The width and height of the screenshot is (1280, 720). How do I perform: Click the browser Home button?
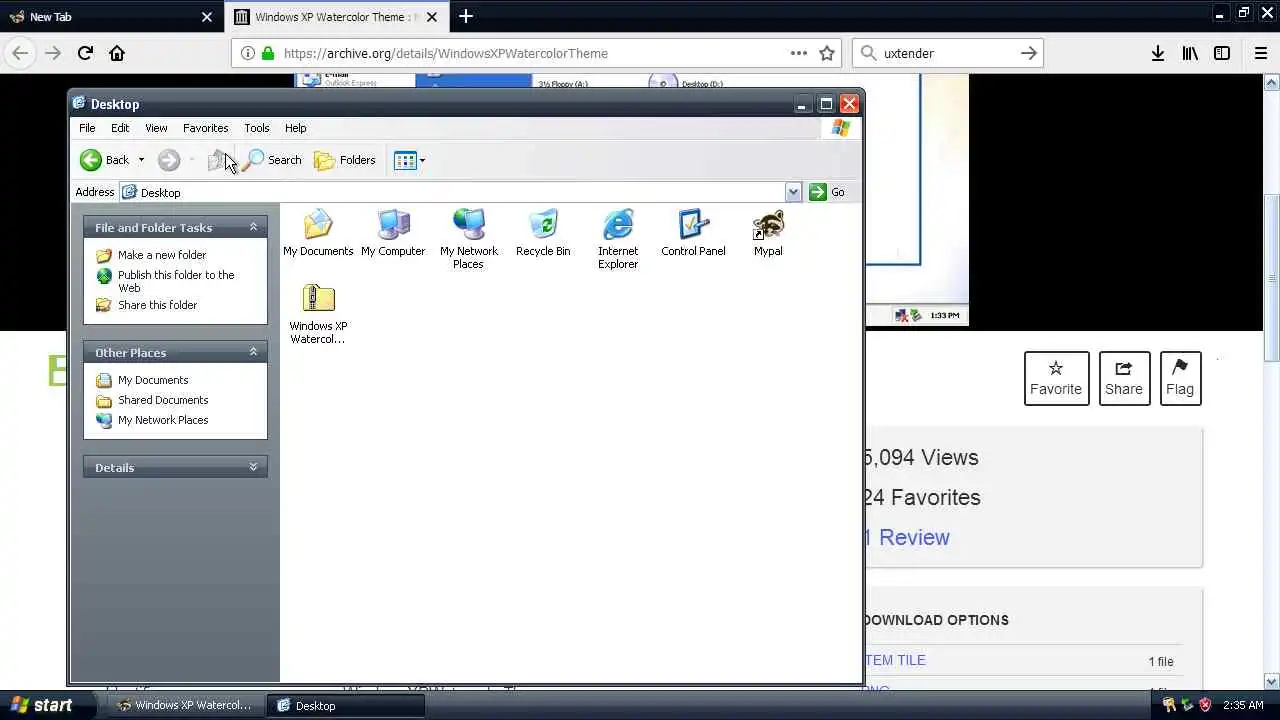pos(117,53)
